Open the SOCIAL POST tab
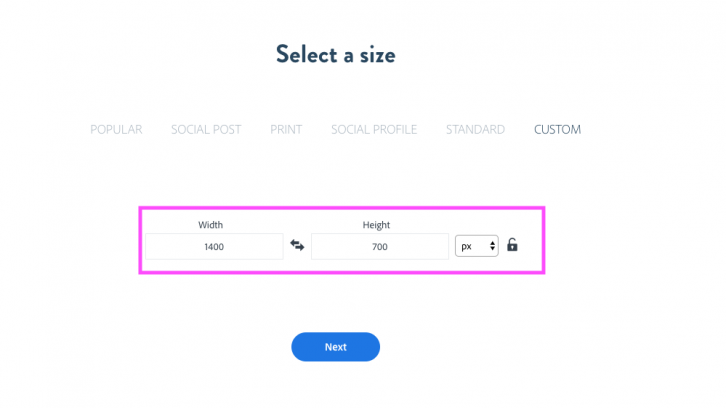This screenshot has height=408, width=726. (206, 129)
